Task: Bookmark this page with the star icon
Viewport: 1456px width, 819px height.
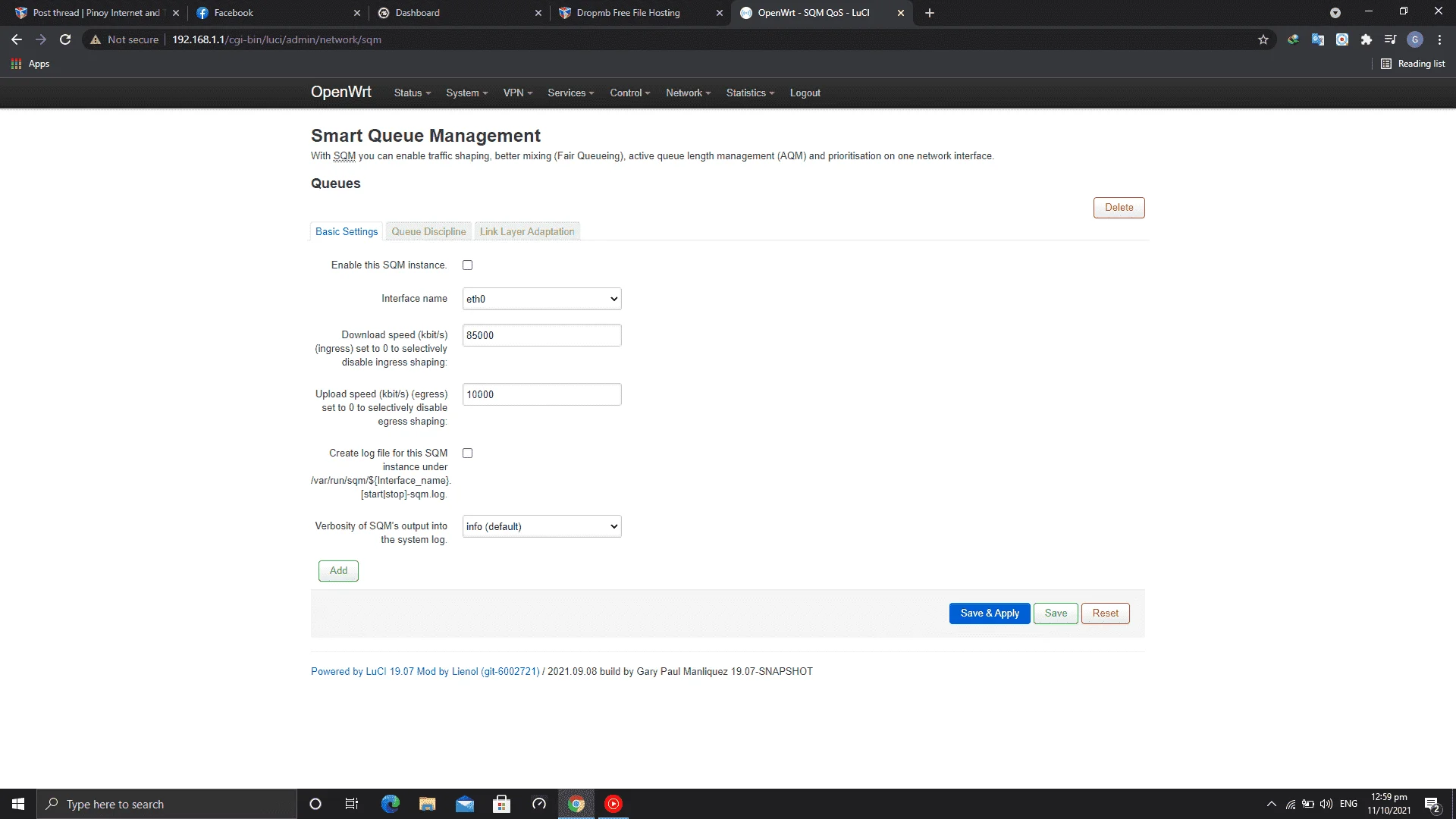Action: coord(1263,39)
